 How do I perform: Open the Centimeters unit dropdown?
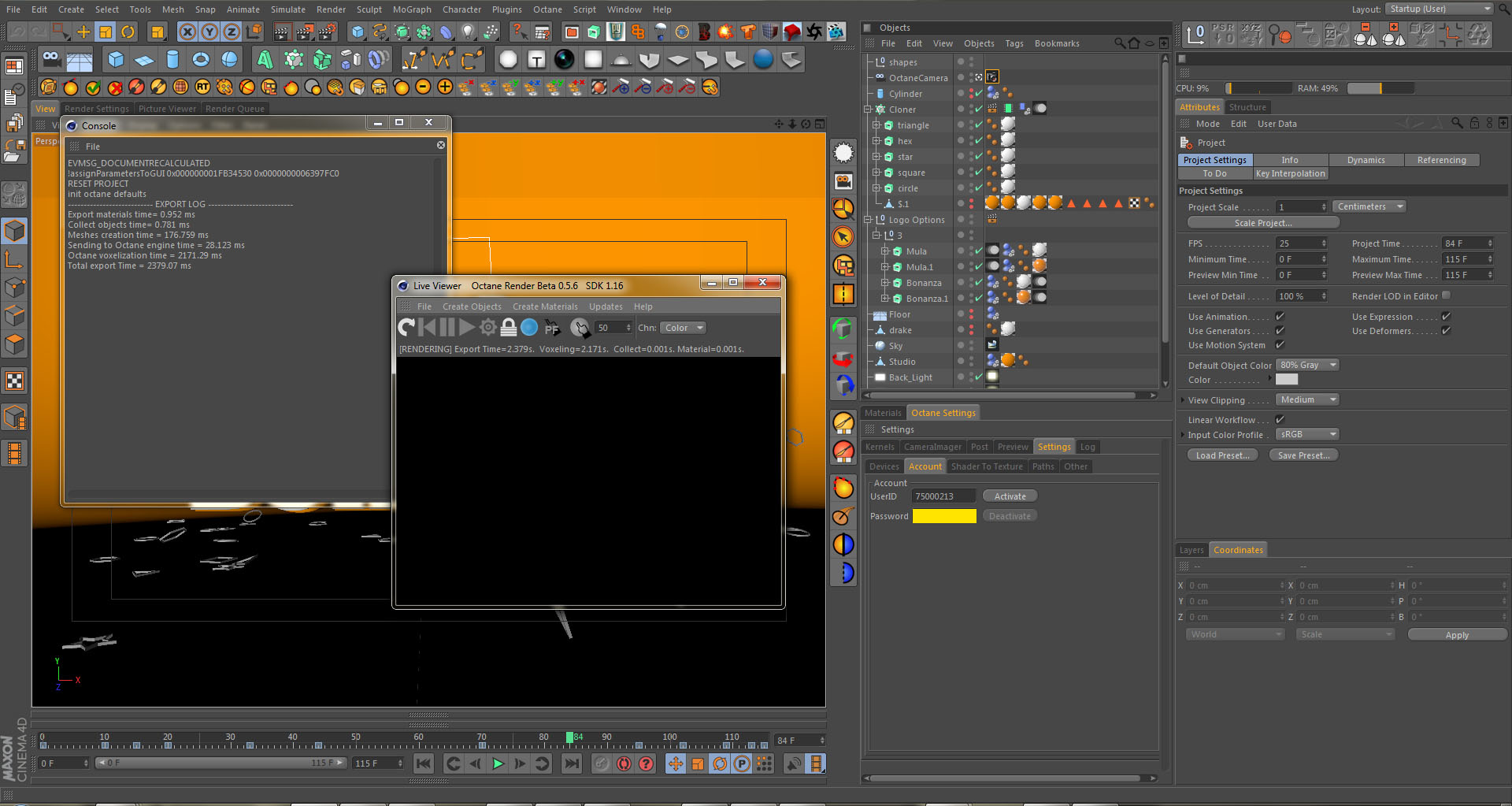coord(1369,206)
